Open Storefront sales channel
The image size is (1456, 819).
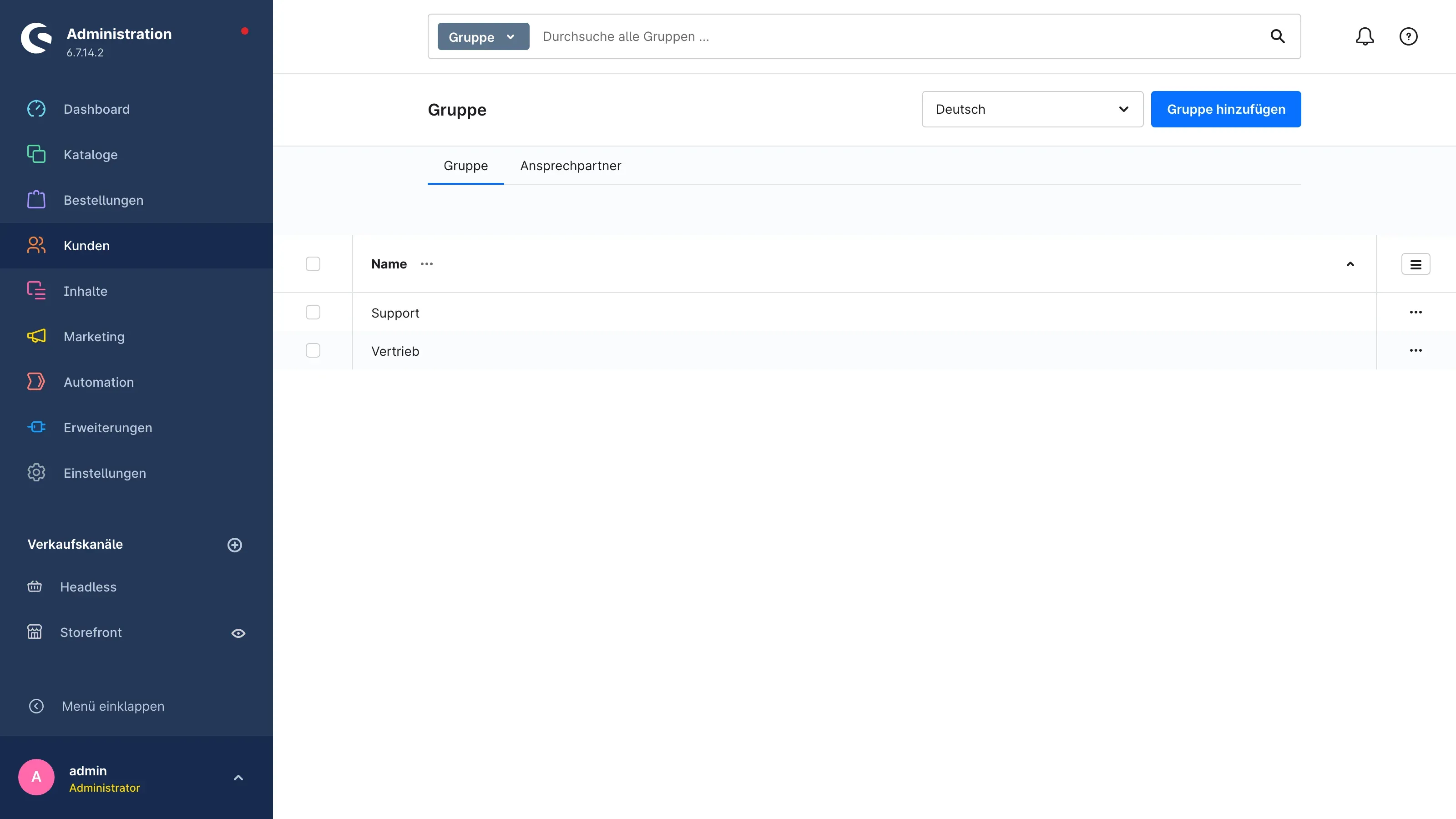(91, 632)
